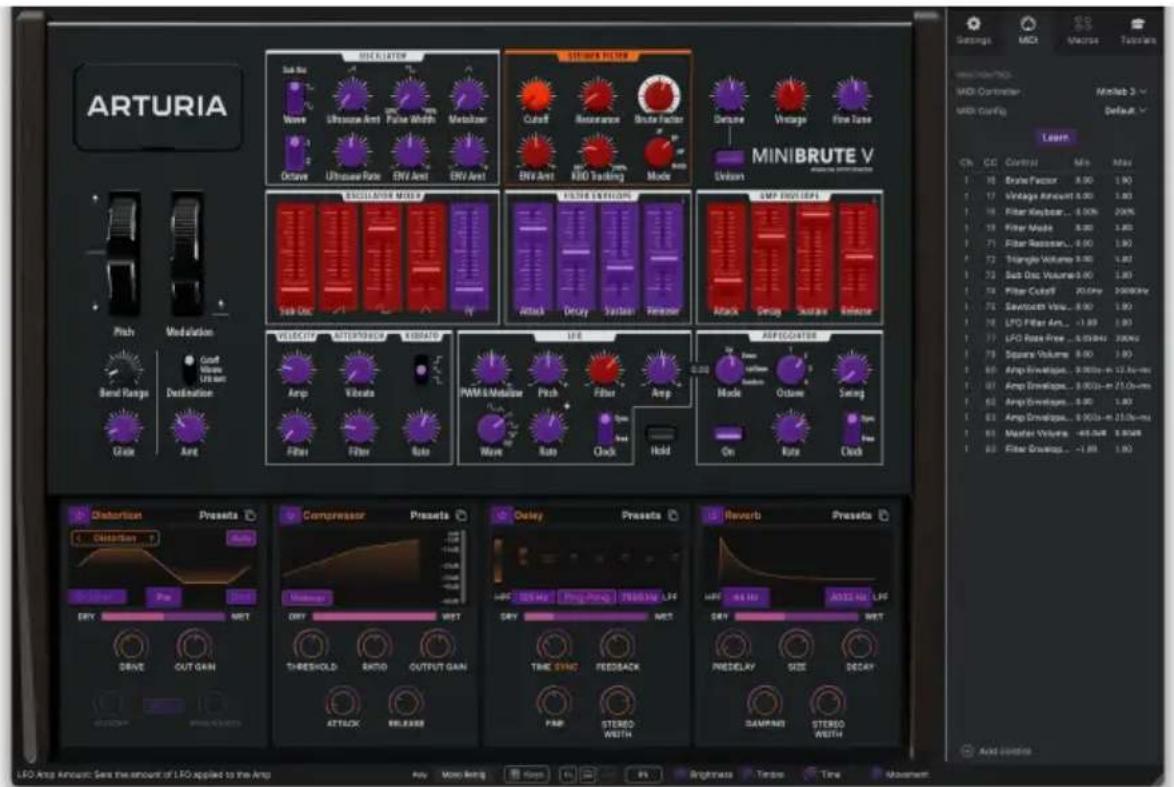Select the Brute Factor MIDI row

1048,180
